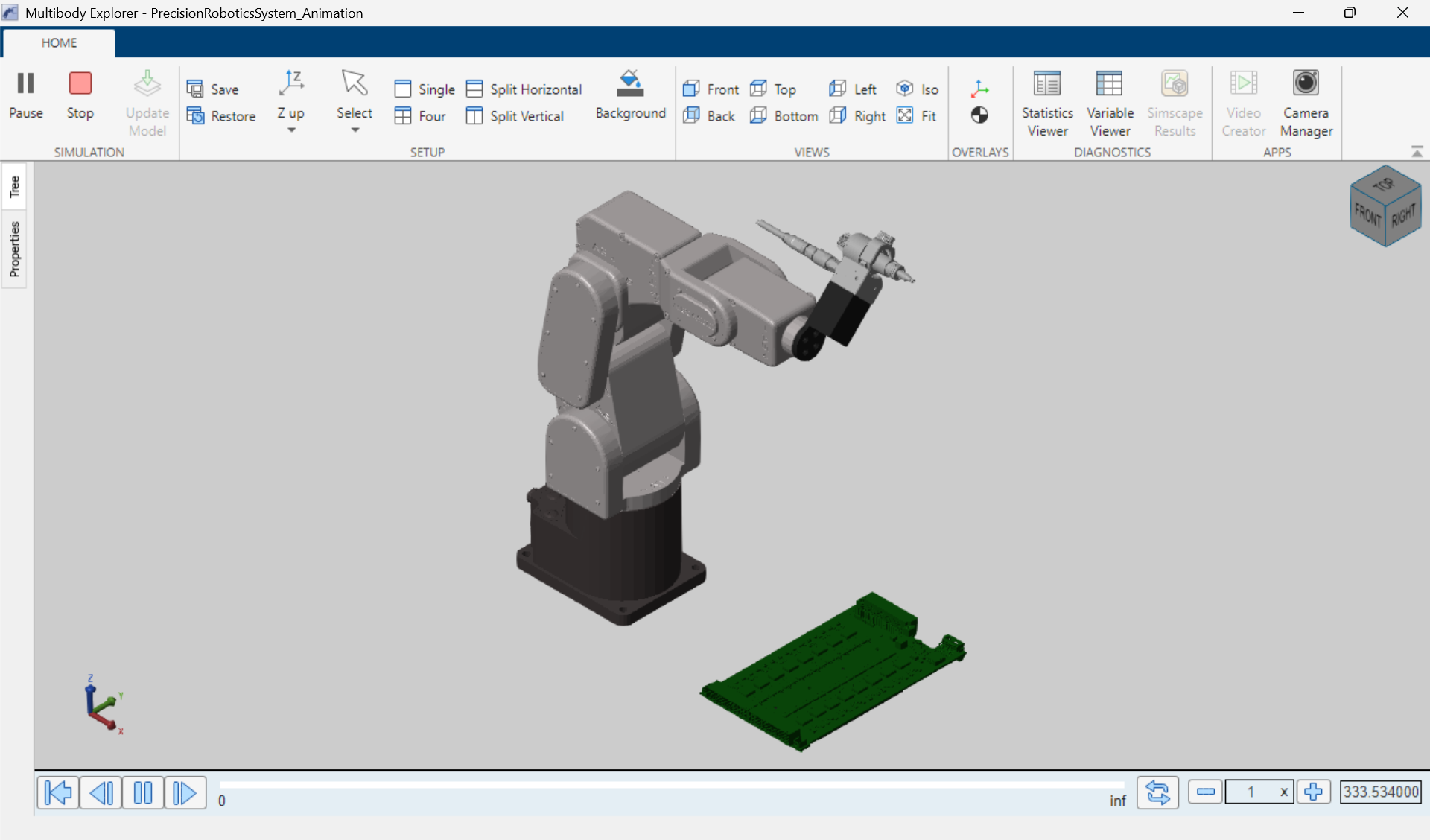Set the Left view
The height and width of the screenshot is (840, 1430).
click(853, 89)
